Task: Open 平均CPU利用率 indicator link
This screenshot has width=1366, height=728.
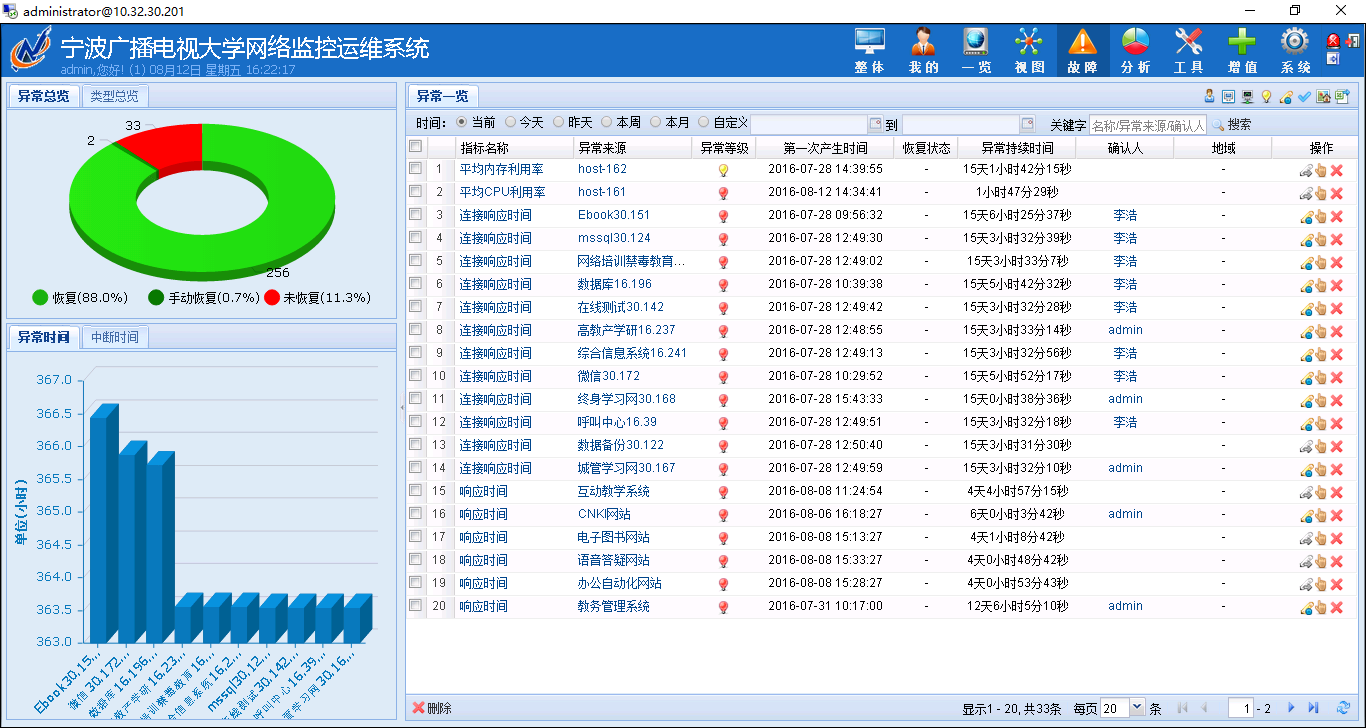Action: click(502, 192)
